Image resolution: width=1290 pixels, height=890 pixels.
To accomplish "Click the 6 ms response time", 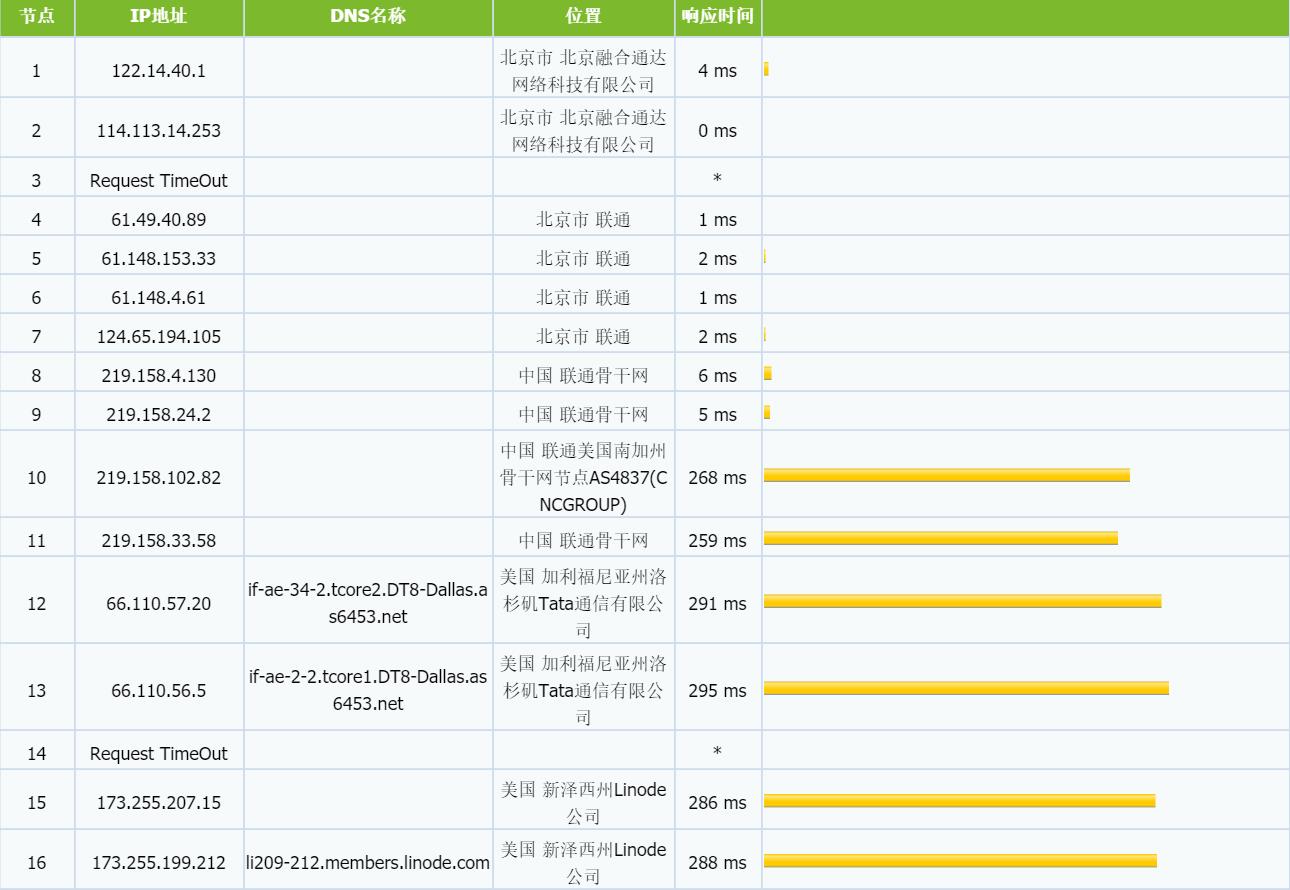I will click(x=717, y=375).
